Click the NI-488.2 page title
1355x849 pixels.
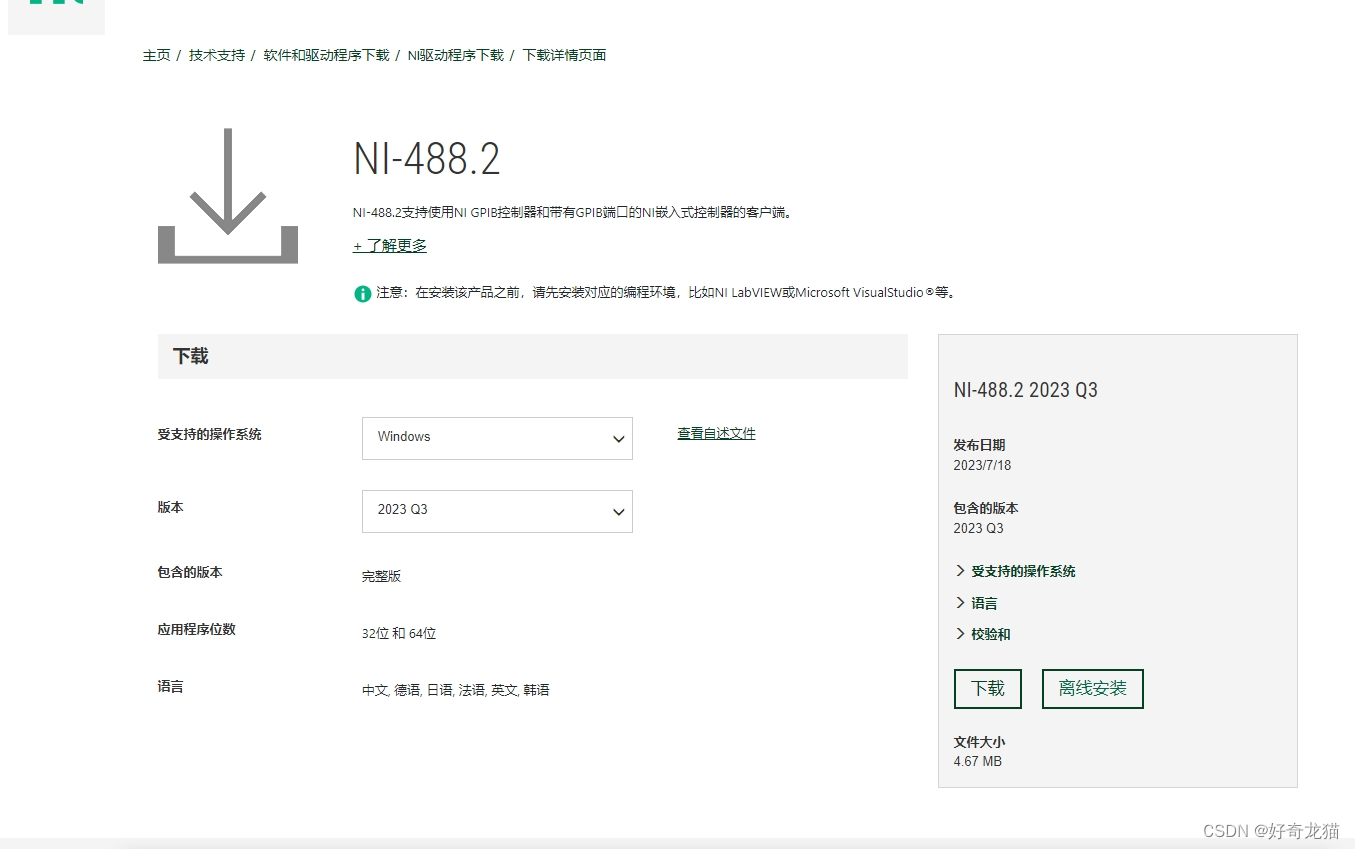pos(427,159)
